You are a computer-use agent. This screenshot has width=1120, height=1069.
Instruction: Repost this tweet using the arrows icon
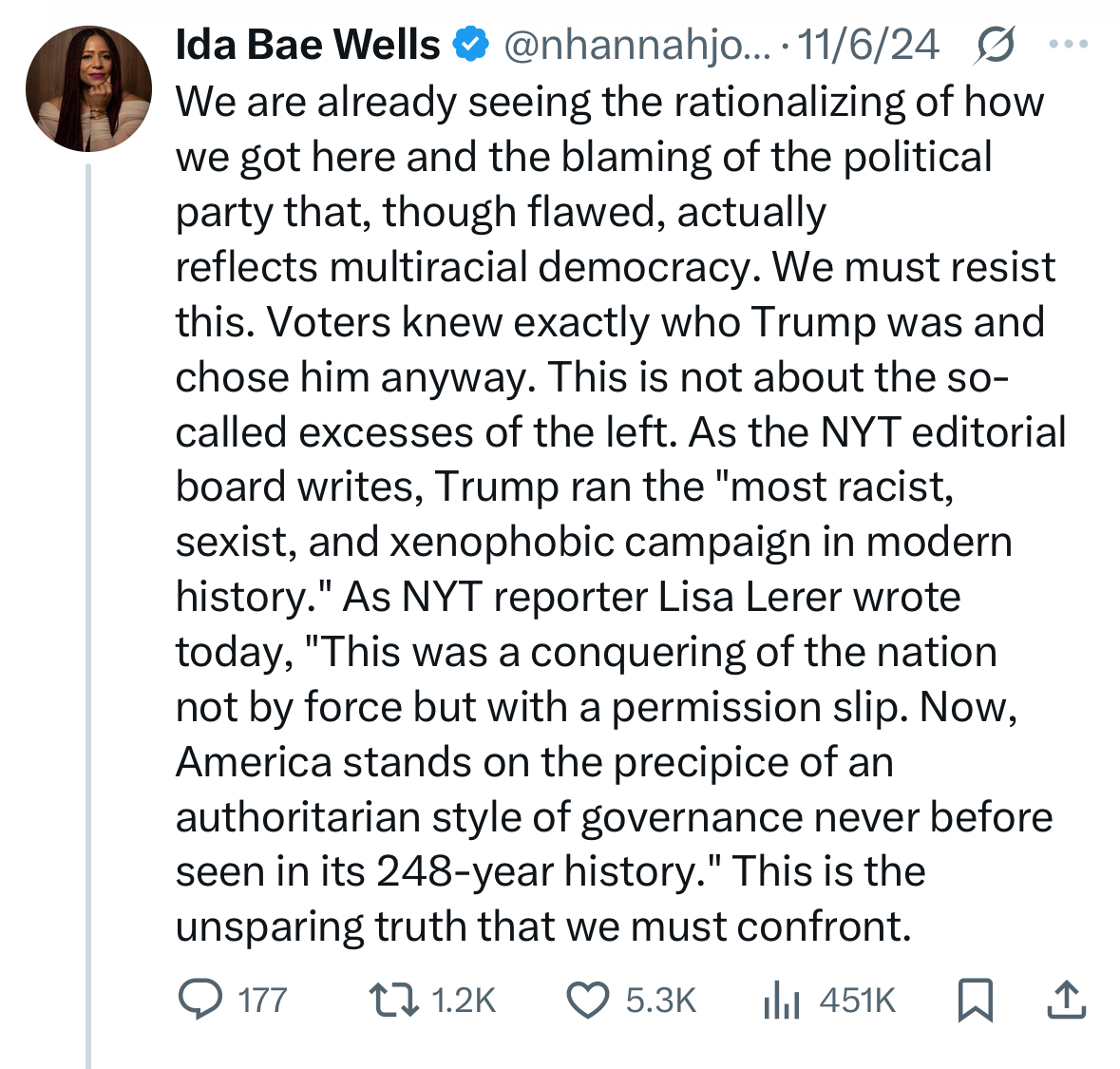click(393, 1000)
